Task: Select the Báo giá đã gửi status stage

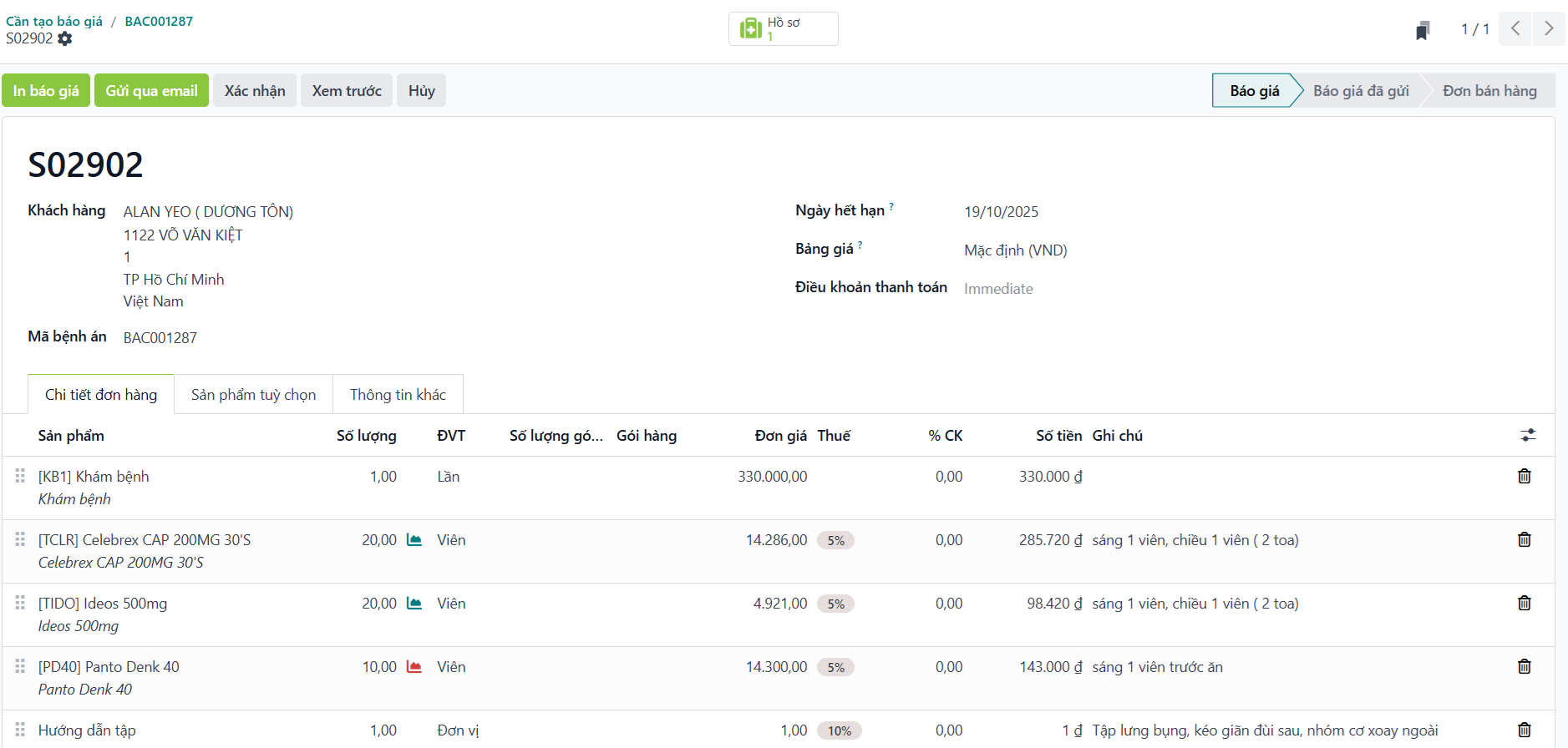Action: pos(1360,91)
